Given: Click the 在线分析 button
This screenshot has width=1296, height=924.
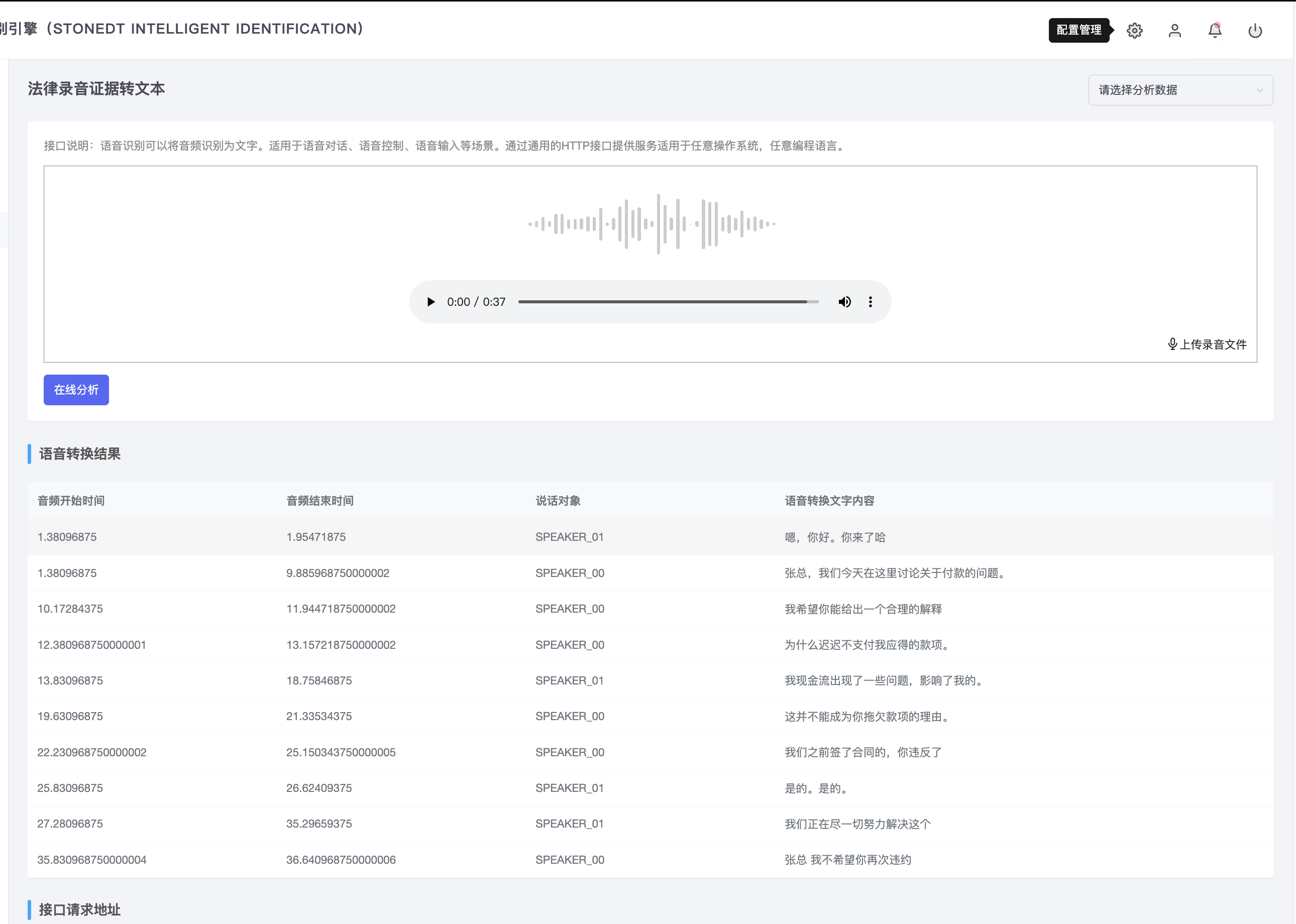Looking at the screenshot, I should 76,390.
